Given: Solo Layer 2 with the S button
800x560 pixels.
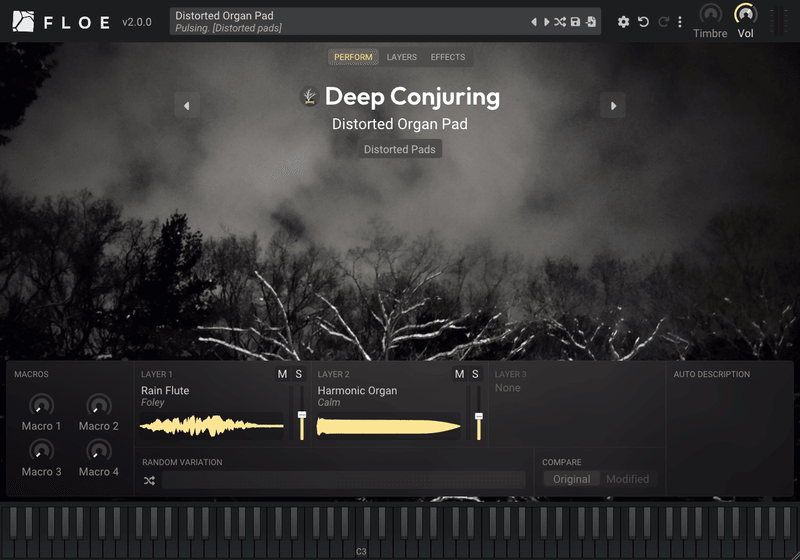Looking at the screenshot, I should click(x=475, y=374).
